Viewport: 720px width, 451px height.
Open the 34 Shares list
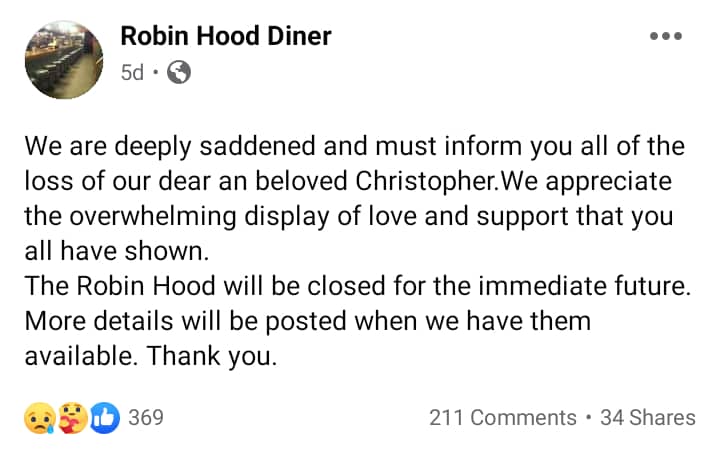pos(648,418)
